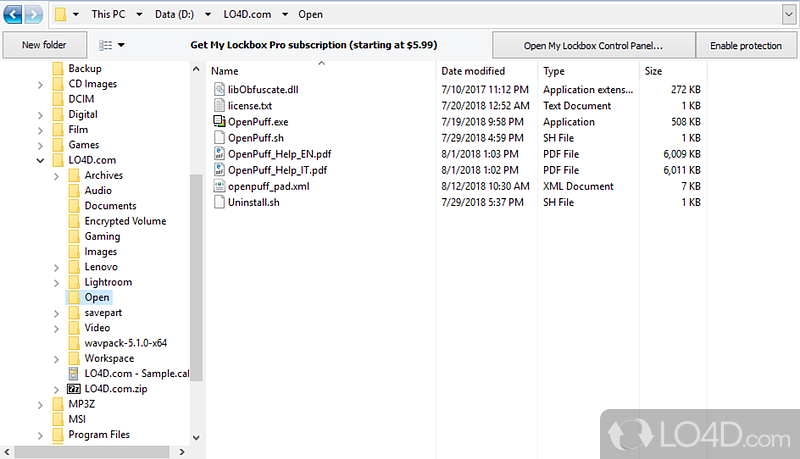This screenshot has height=459, width=800.
Task: Open the view options dropdown
Action: (112, 46)
